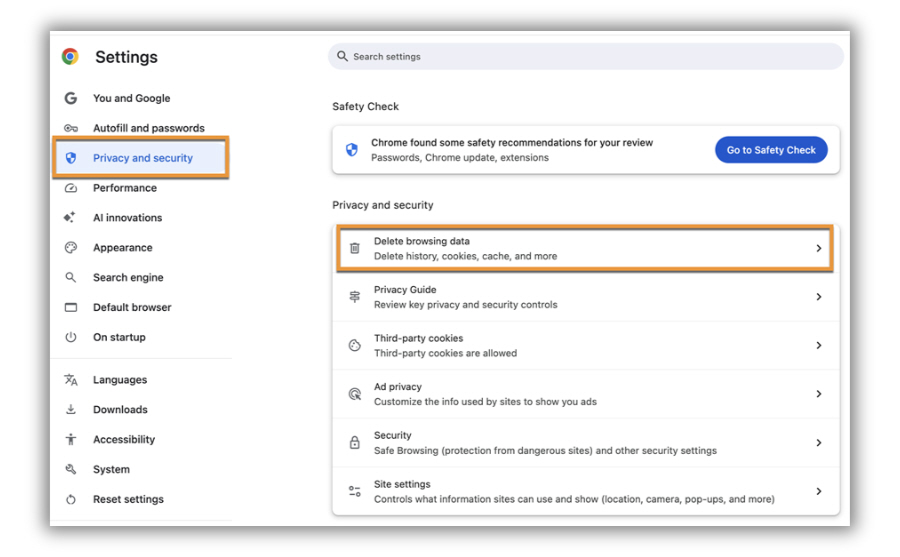Click the sliders icon for Site settings
This screenshot has height=557, width=900.
click(355, 491)
